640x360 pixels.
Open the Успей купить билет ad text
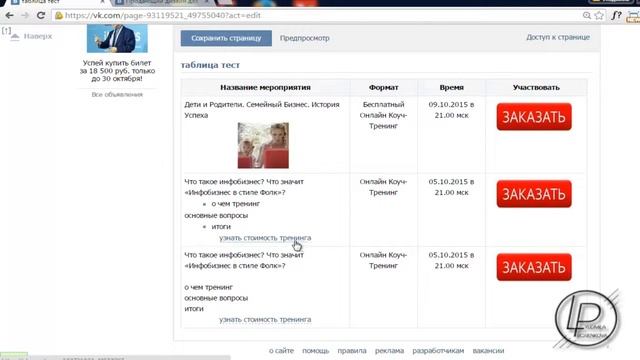click(117, 71)
